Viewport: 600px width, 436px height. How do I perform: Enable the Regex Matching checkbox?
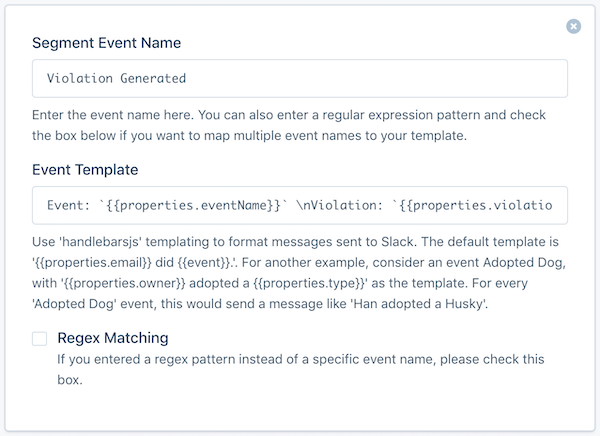[x=40, y=339]
